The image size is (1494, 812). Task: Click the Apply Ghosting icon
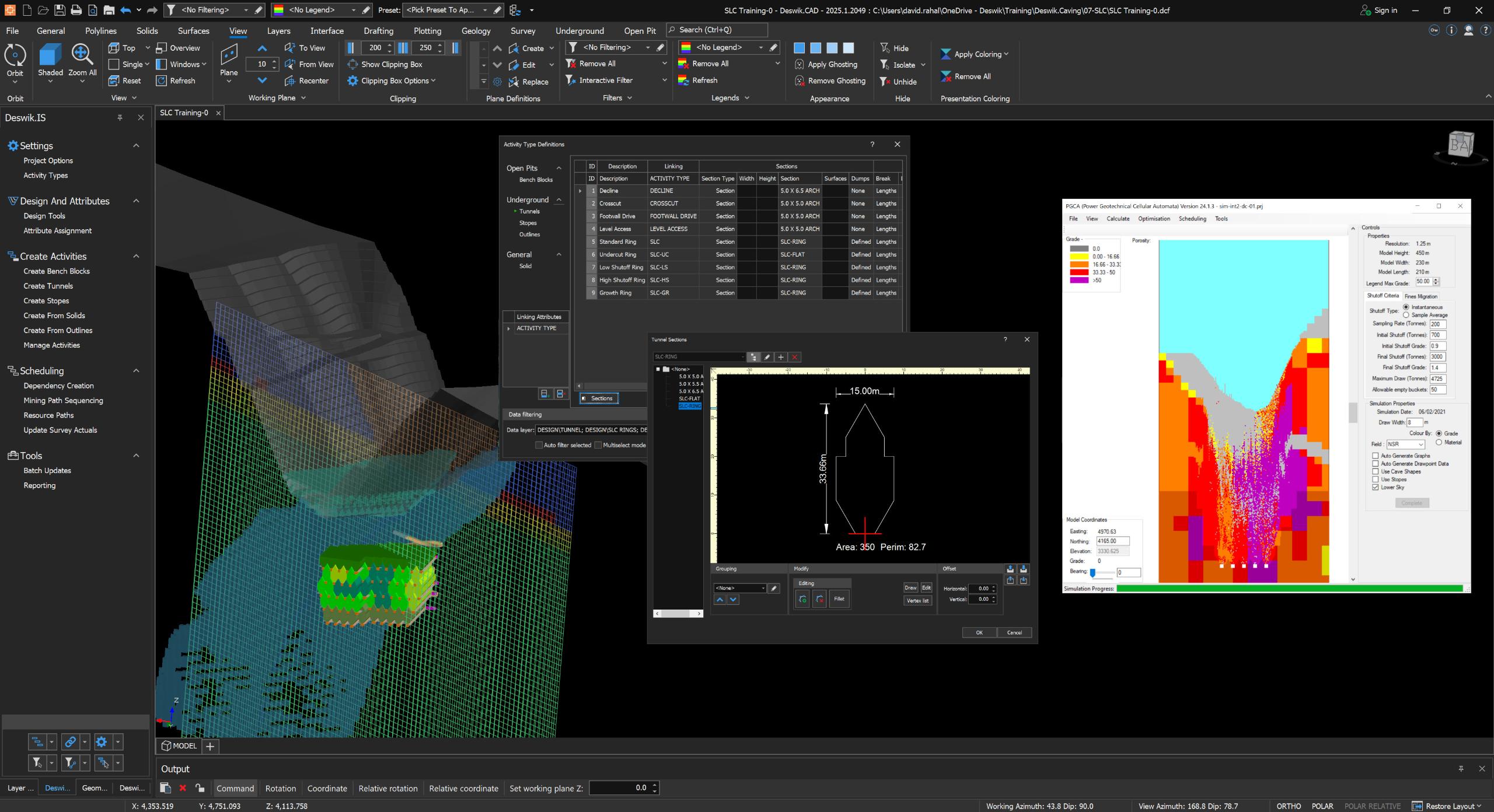click(800, 64)
